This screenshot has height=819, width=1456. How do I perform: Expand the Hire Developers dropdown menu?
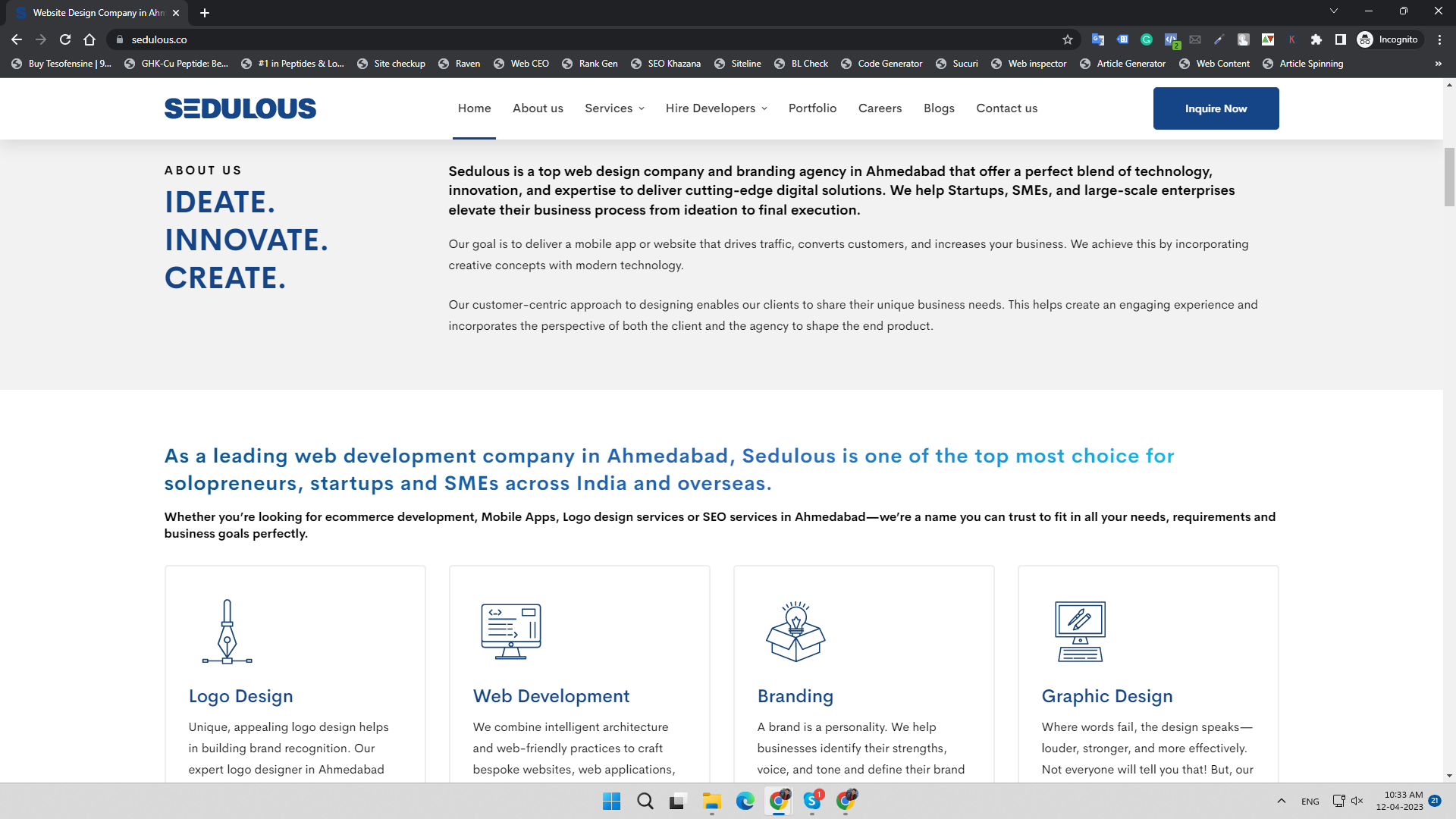point(716,108)
